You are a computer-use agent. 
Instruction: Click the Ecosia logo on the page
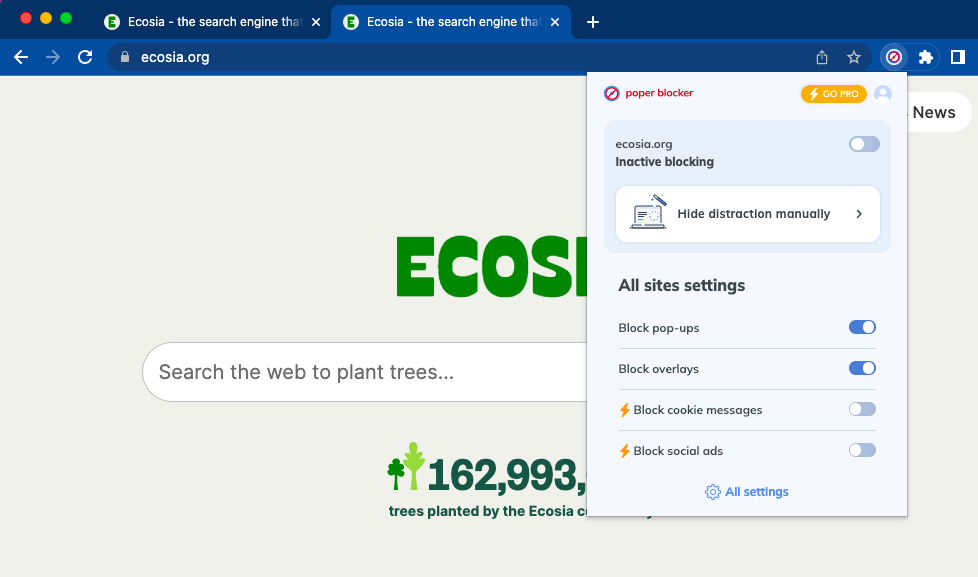pyautogui.click(x=491, y=266)
